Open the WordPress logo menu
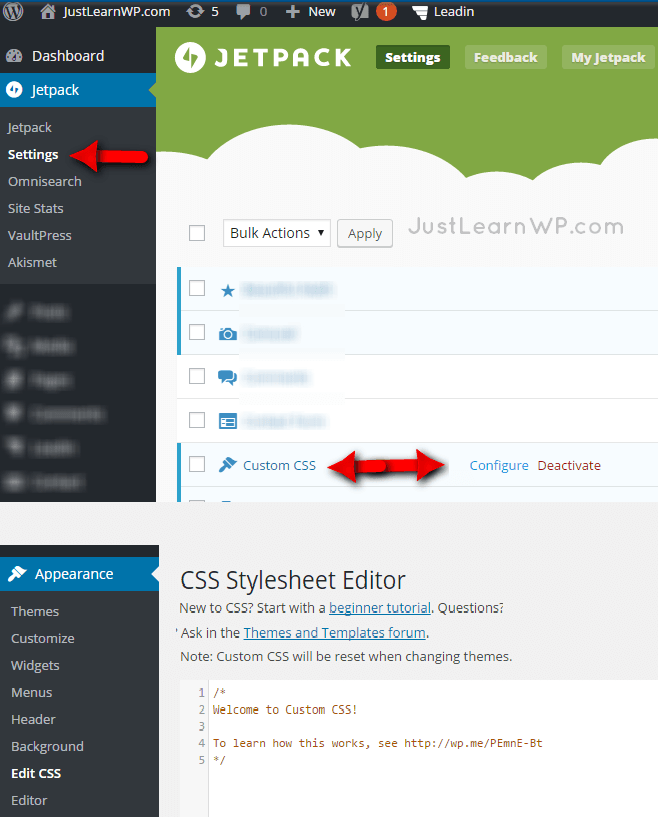Image resolution: width=658 pixels, height=817 pixels. [x=13, y=11]
